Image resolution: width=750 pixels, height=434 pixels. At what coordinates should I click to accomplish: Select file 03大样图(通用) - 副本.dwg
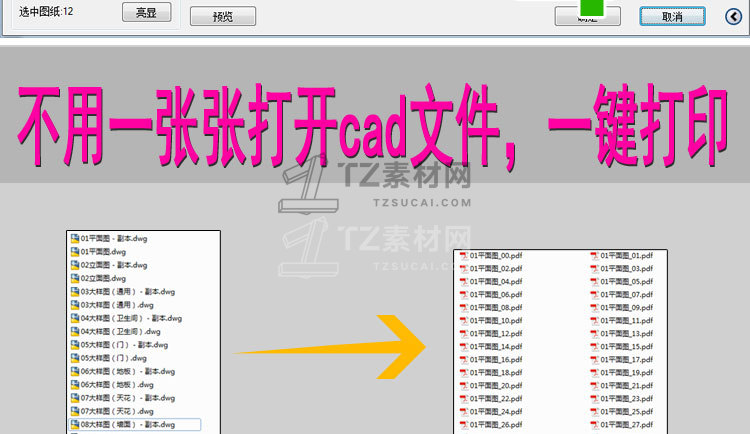point(123,291)
